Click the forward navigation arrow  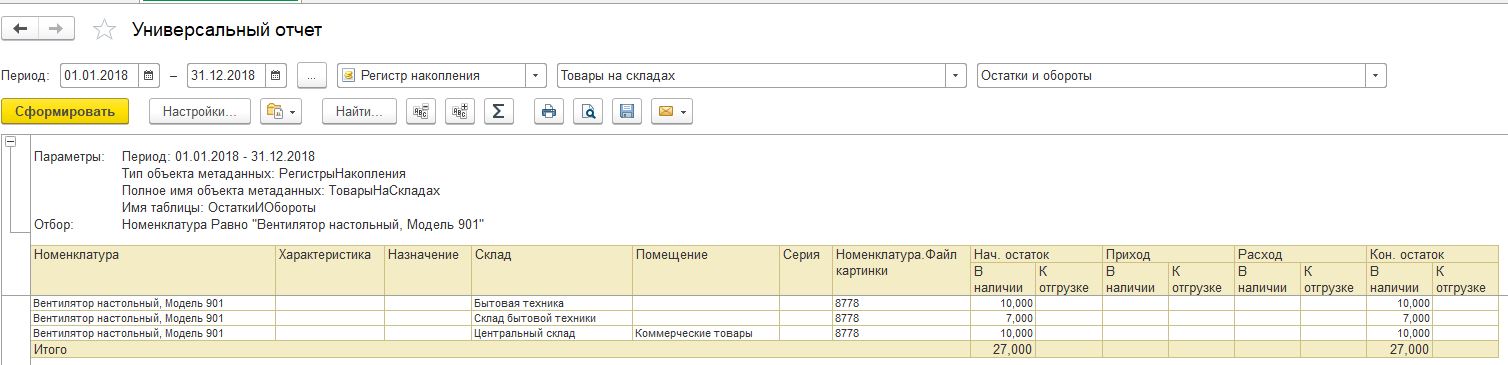coord(56,29)
